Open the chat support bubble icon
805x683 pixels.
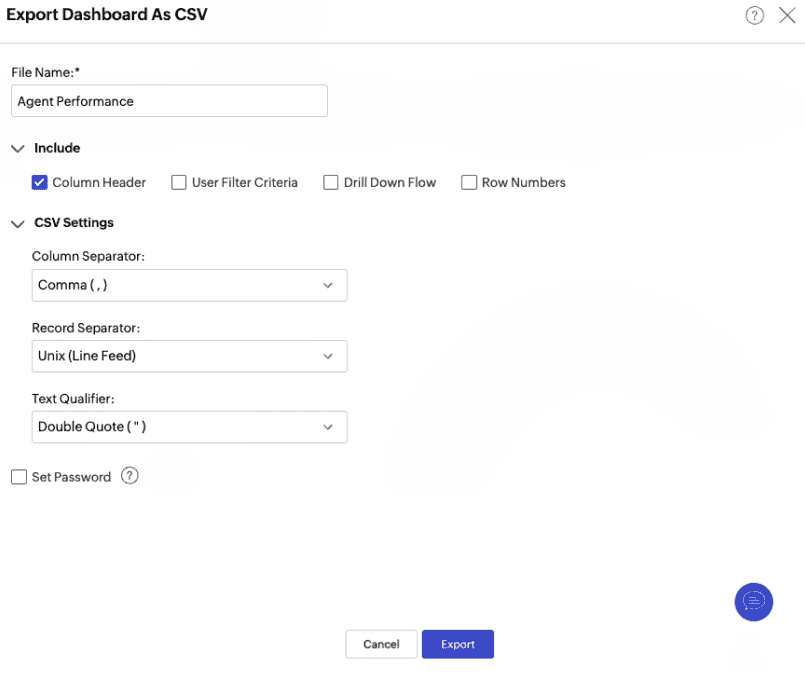pyautogui.click(x=753, y=602)
